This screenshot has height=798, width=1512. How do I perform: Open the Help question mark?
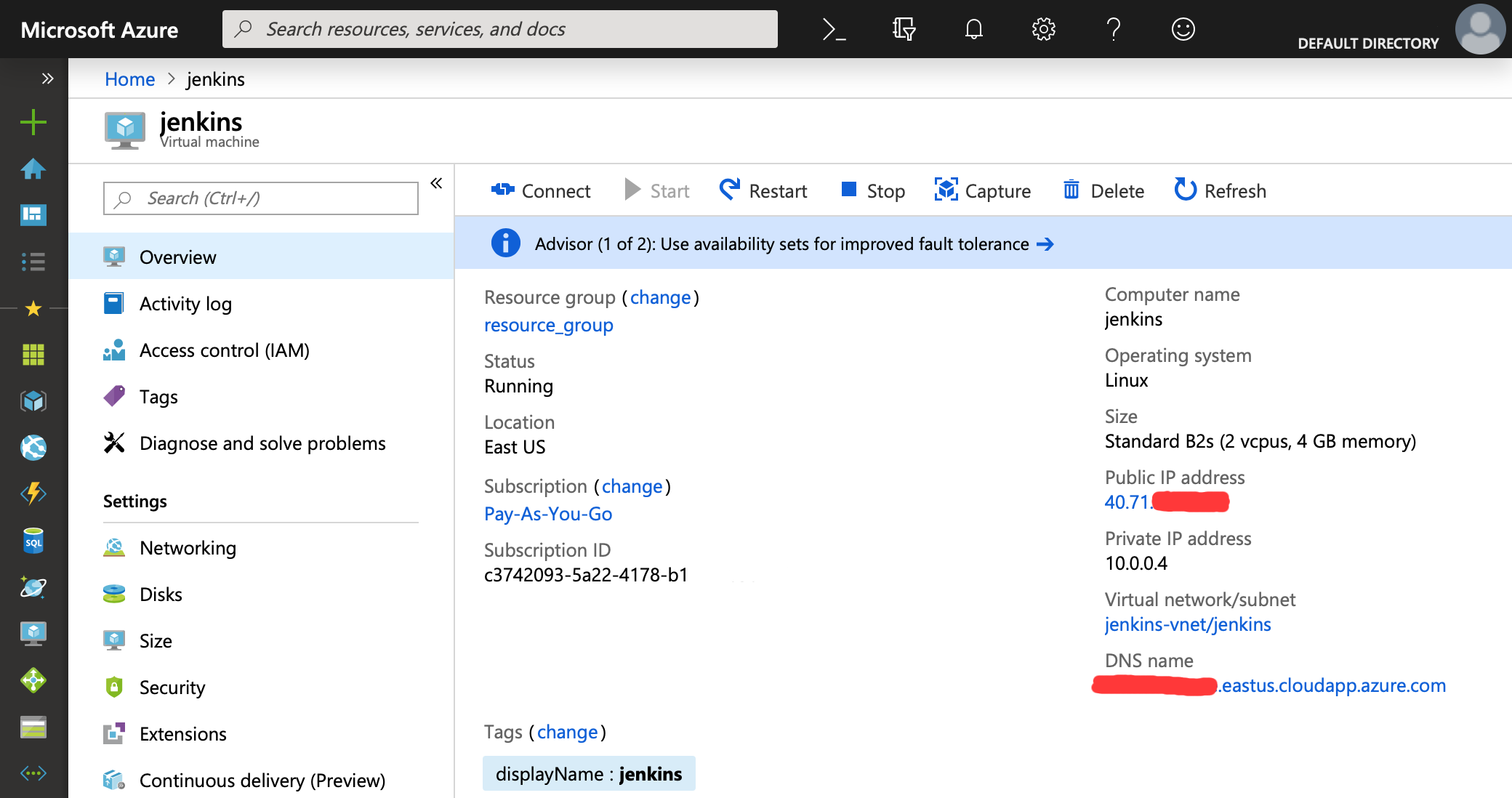(1113, 29)
